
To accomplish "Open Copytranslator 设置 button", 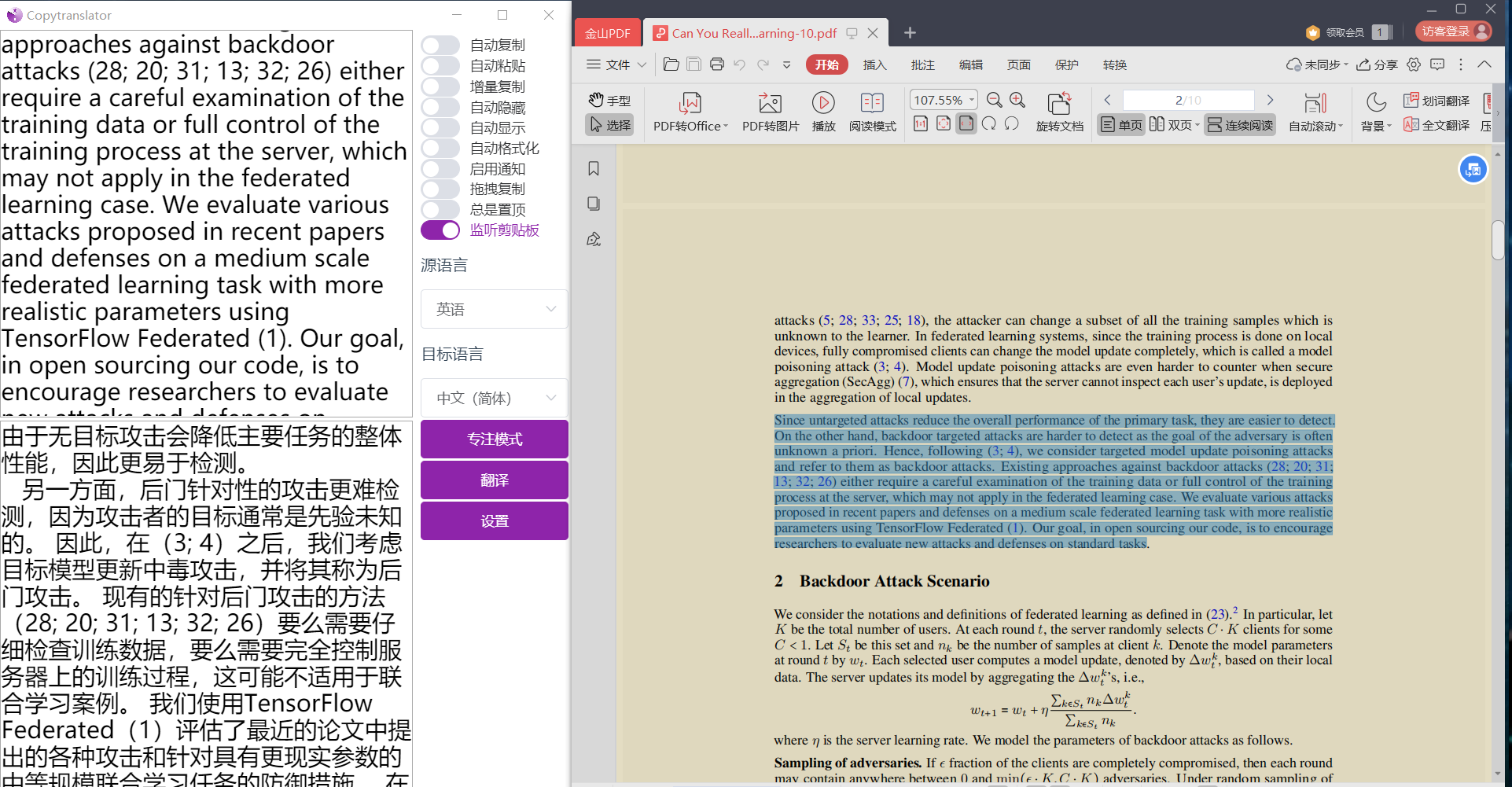I will (x=495, y=520).
